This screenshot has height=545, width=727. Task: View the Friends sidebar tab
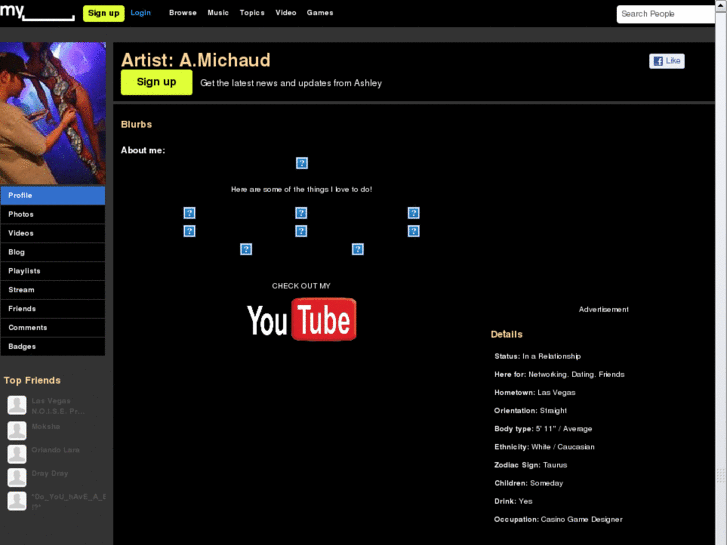pos(52,308)
